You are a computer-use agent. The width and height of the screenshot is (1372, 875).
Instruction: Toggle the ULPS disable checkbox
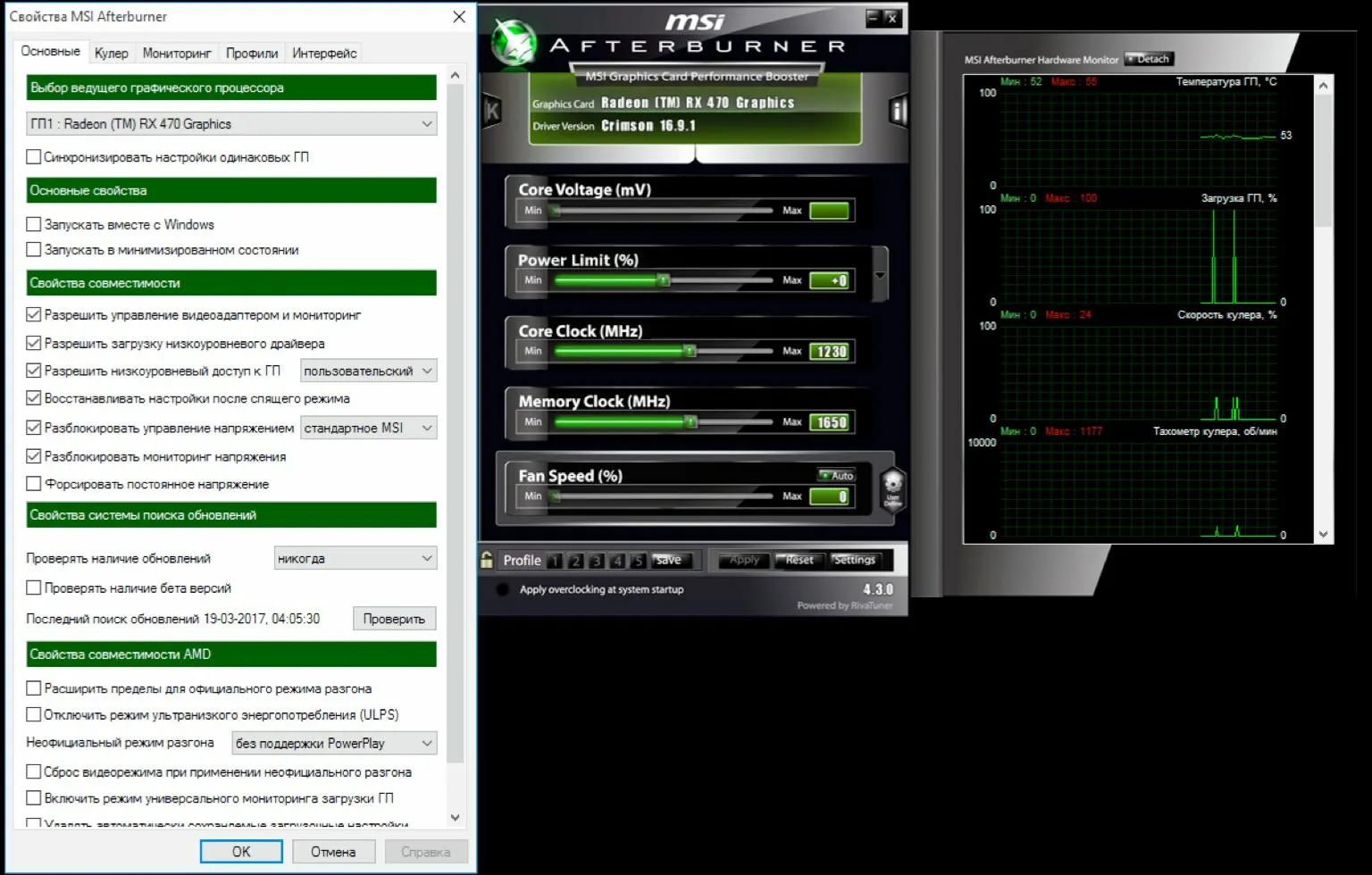pos(34,714)
